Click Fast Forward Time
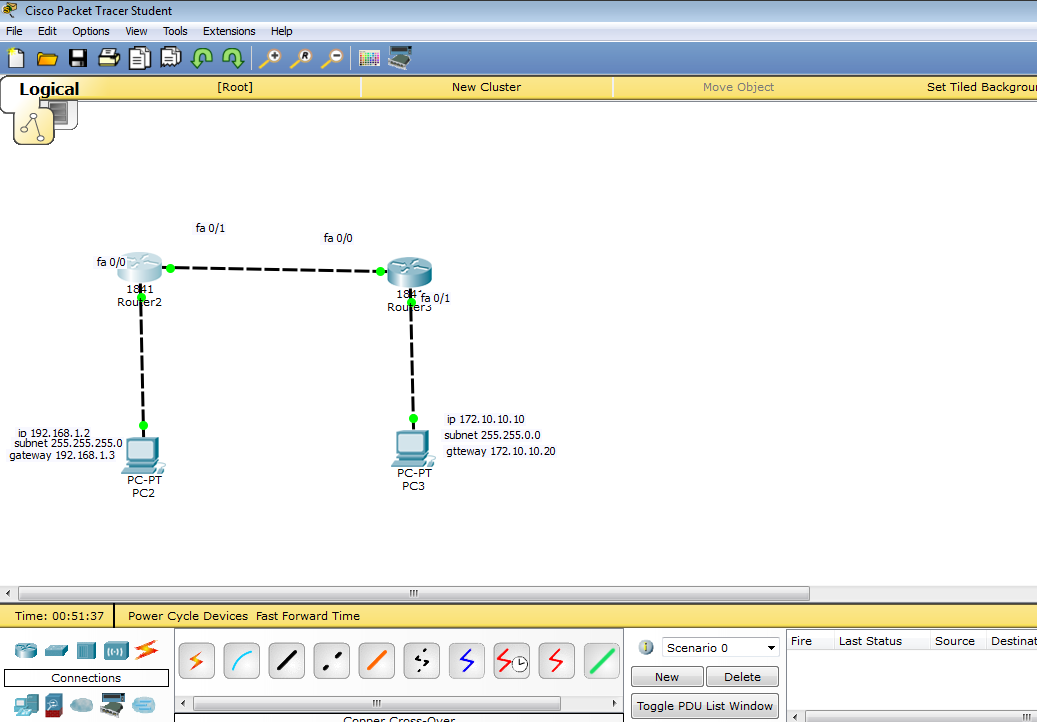 [x=308, y=616]
